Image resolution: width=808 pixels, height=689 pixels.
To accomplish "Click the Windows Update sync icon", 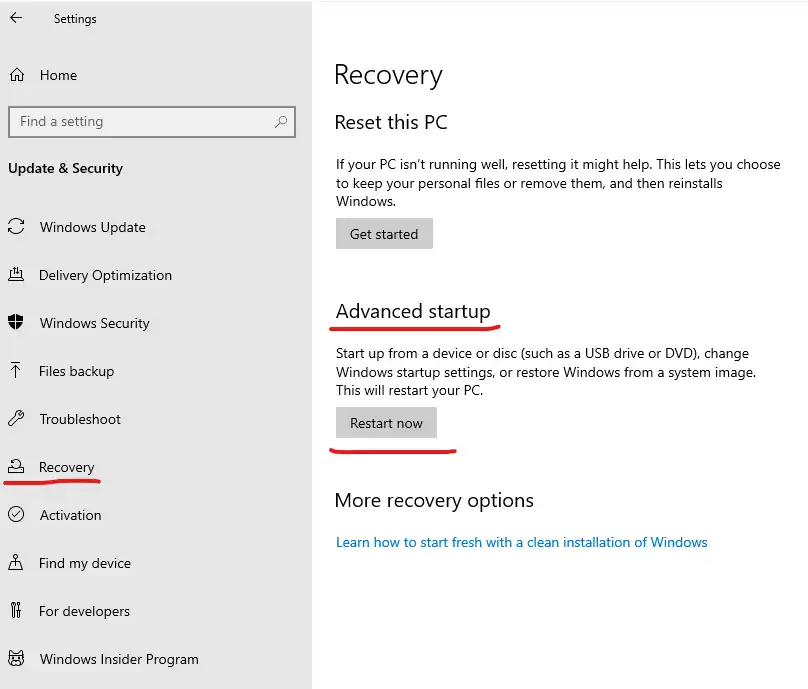I will click(x=16, y=227).
